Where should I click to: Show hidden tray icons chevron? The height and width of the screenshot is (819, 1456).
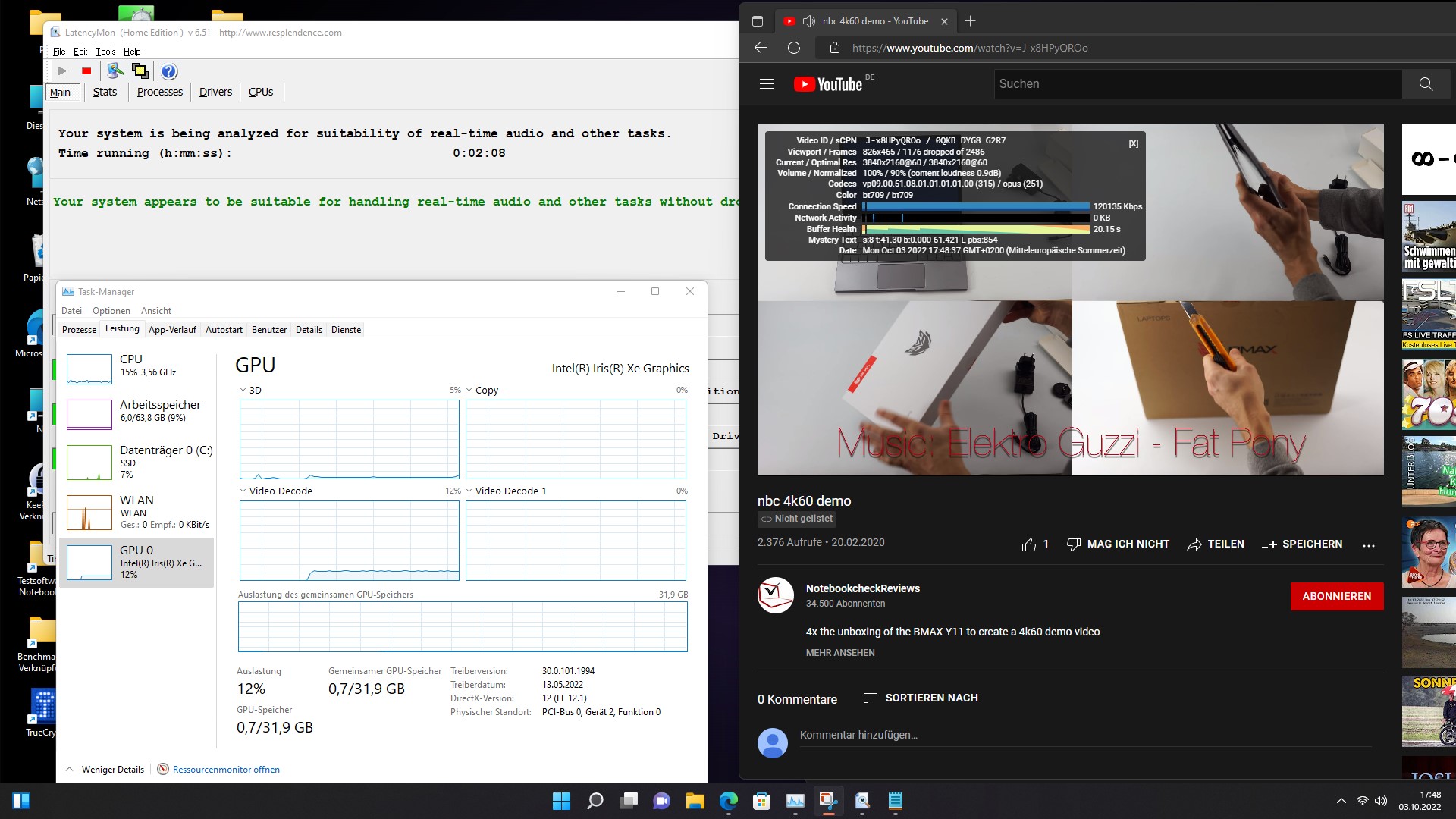point(1341,801)
